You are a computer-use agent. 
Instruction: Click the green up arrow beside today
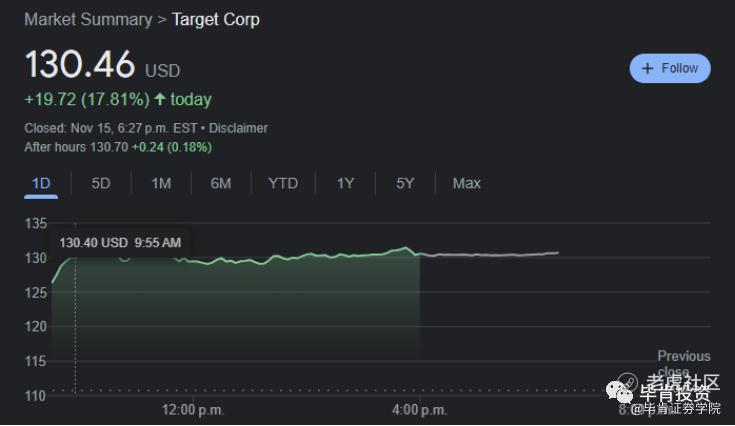160,99
